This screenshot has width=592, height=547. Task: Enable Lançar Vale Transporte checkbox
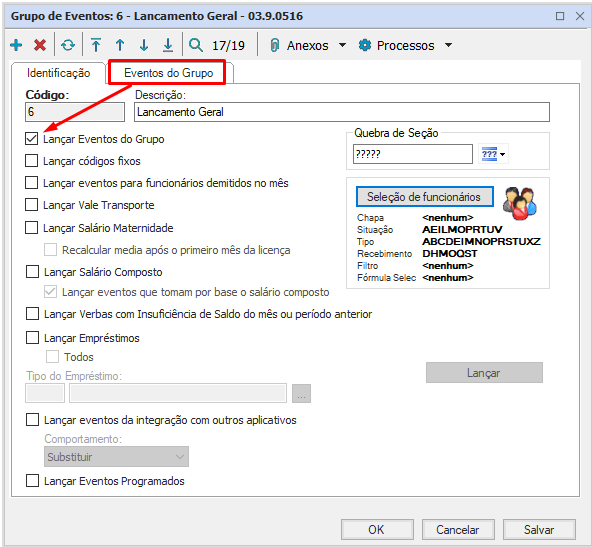[x=31, y=205]
